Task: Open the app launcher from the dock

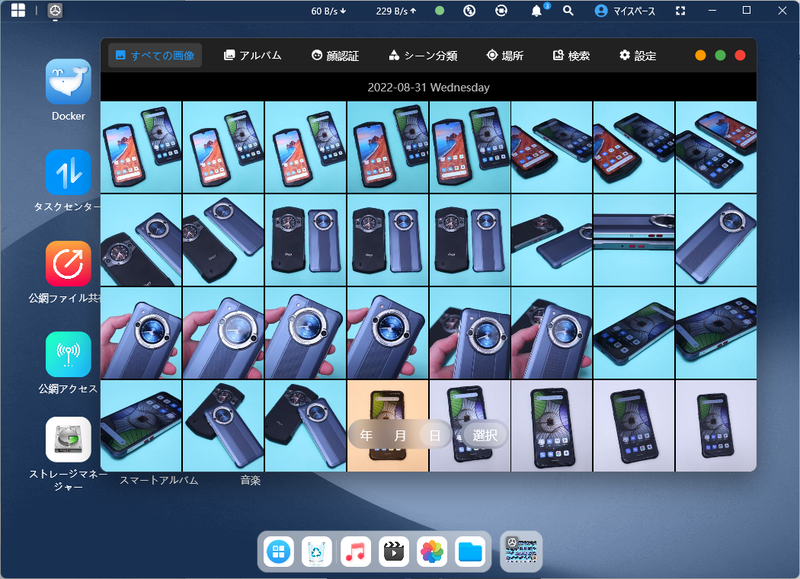Action: (279, 551)
